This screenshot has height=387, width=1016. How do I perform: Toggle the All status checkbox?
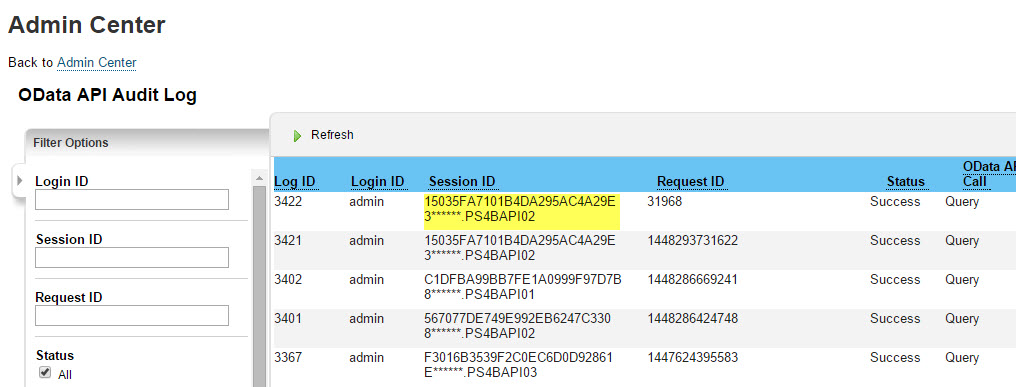click(45, 372)
